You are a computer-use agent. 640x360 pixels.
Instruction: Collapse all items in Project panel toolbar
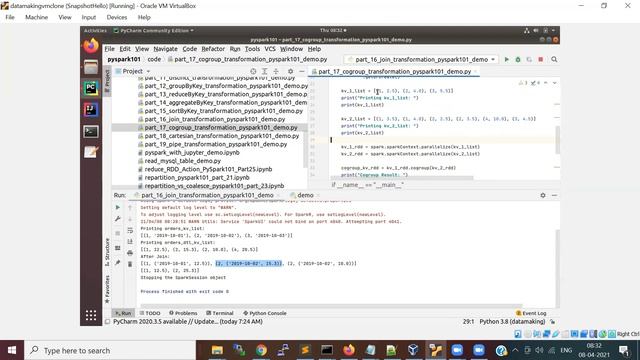pyautogui.click(x=276, y=71)
